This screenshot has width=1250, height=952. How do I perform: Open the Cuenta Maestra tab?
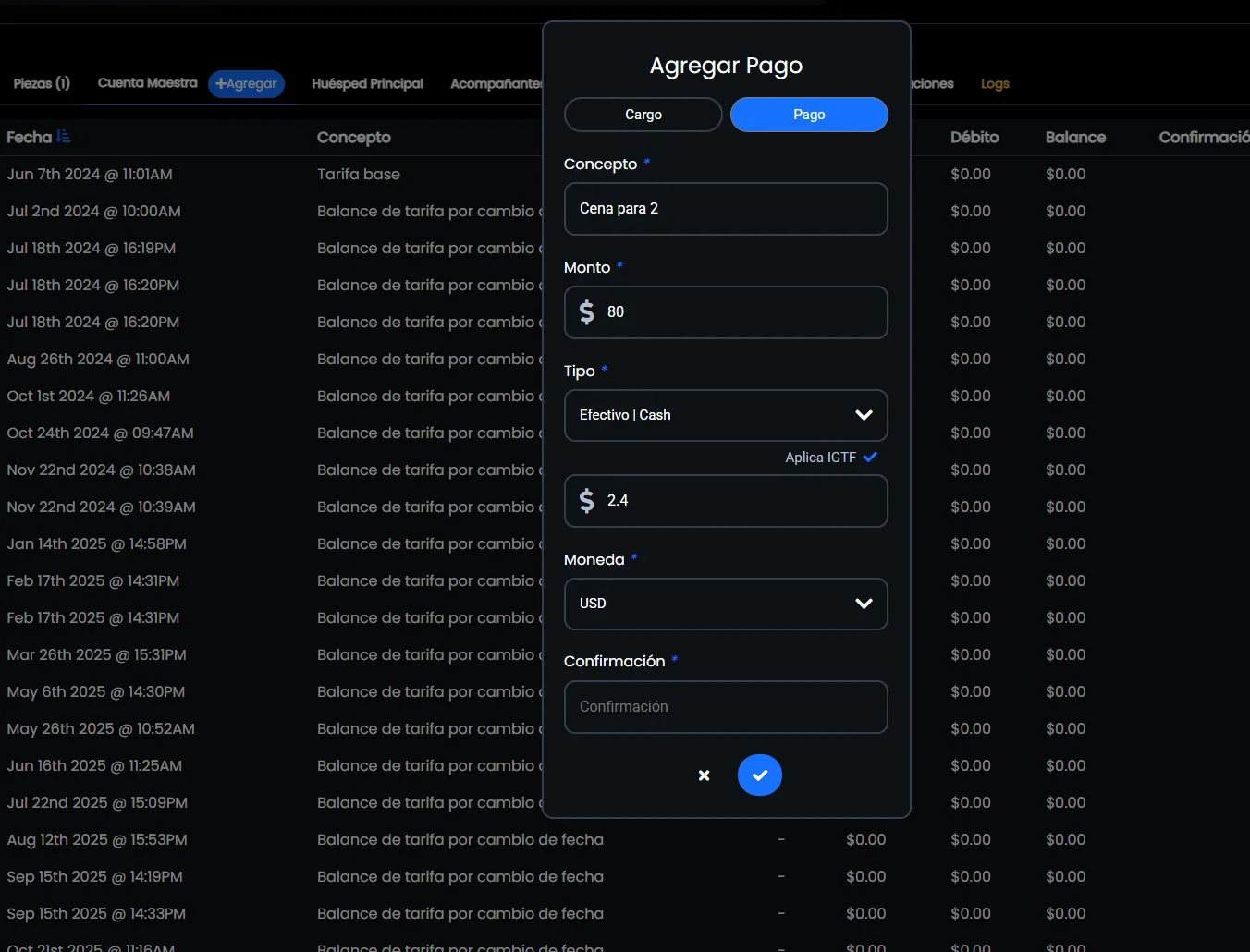[x=148, y=83]
